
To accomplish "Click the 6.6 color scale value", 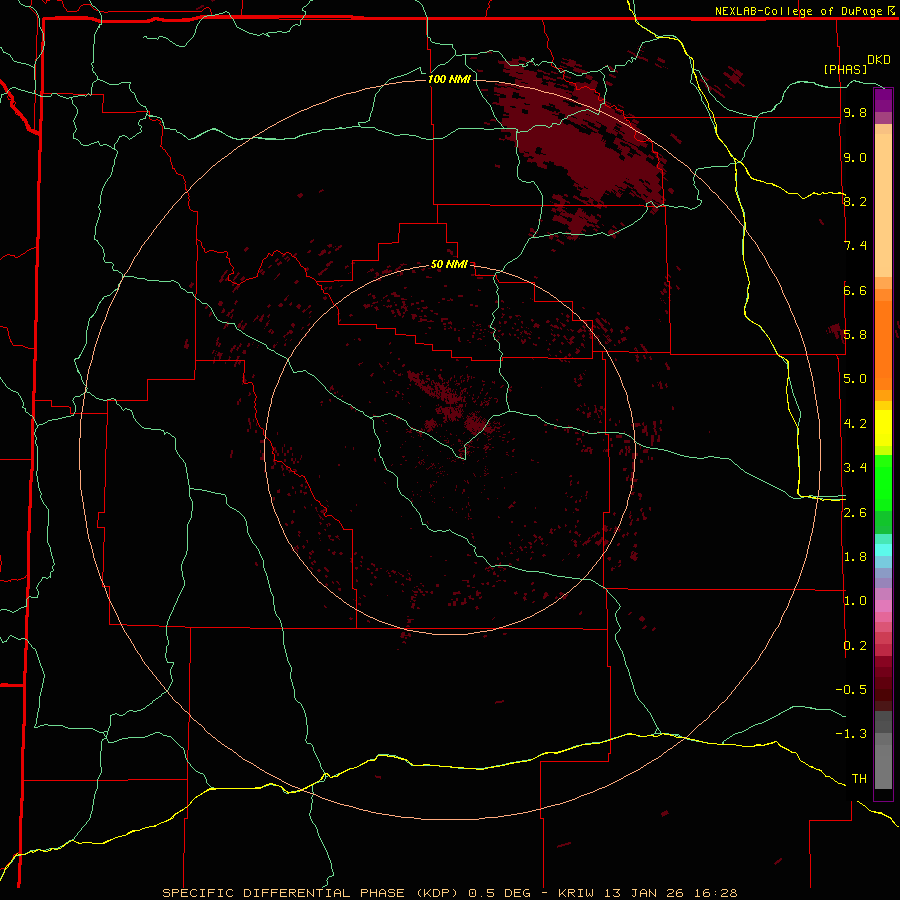I will click(855, 290).
